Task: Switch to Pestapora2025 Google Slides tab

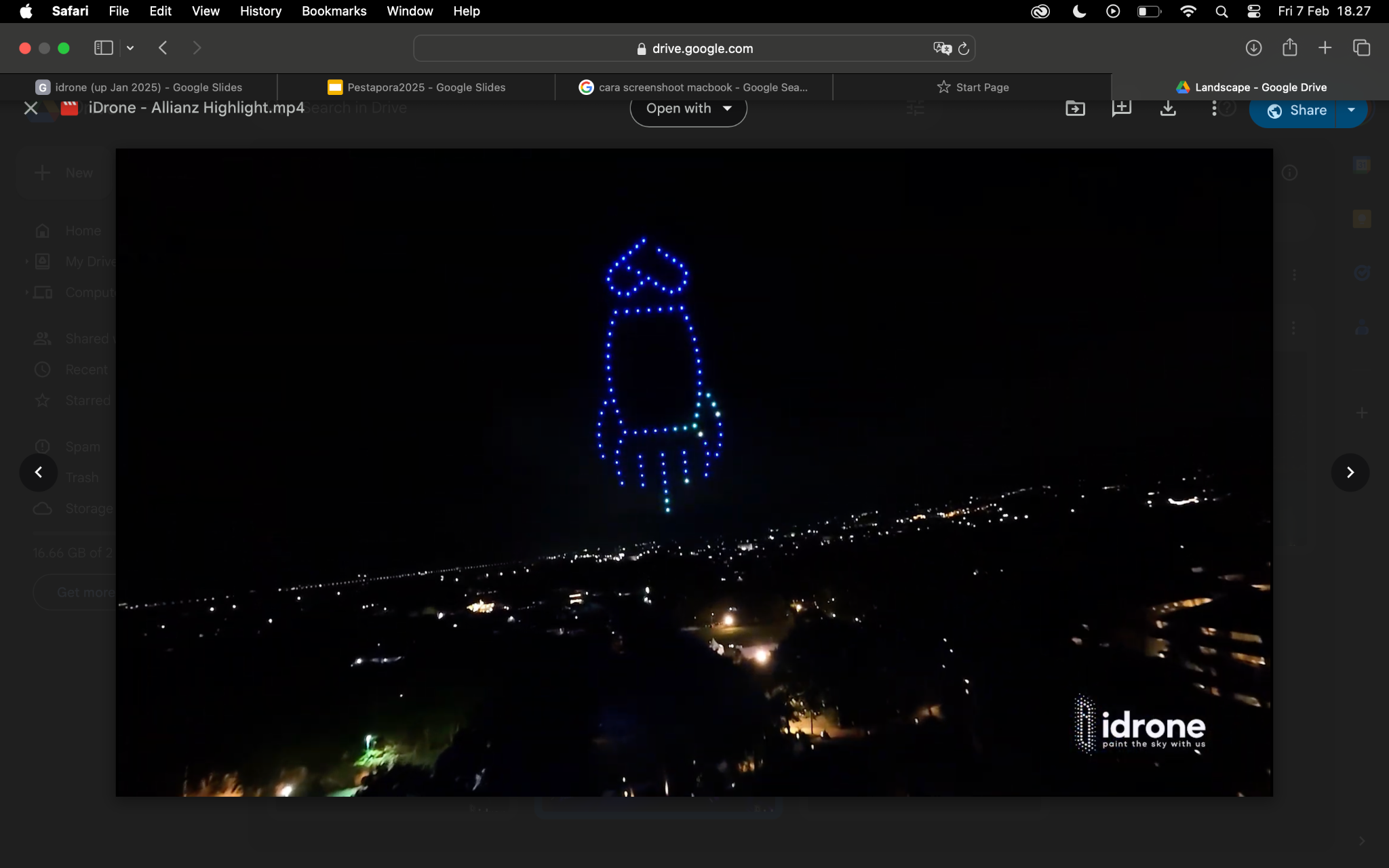Action: 416,87
